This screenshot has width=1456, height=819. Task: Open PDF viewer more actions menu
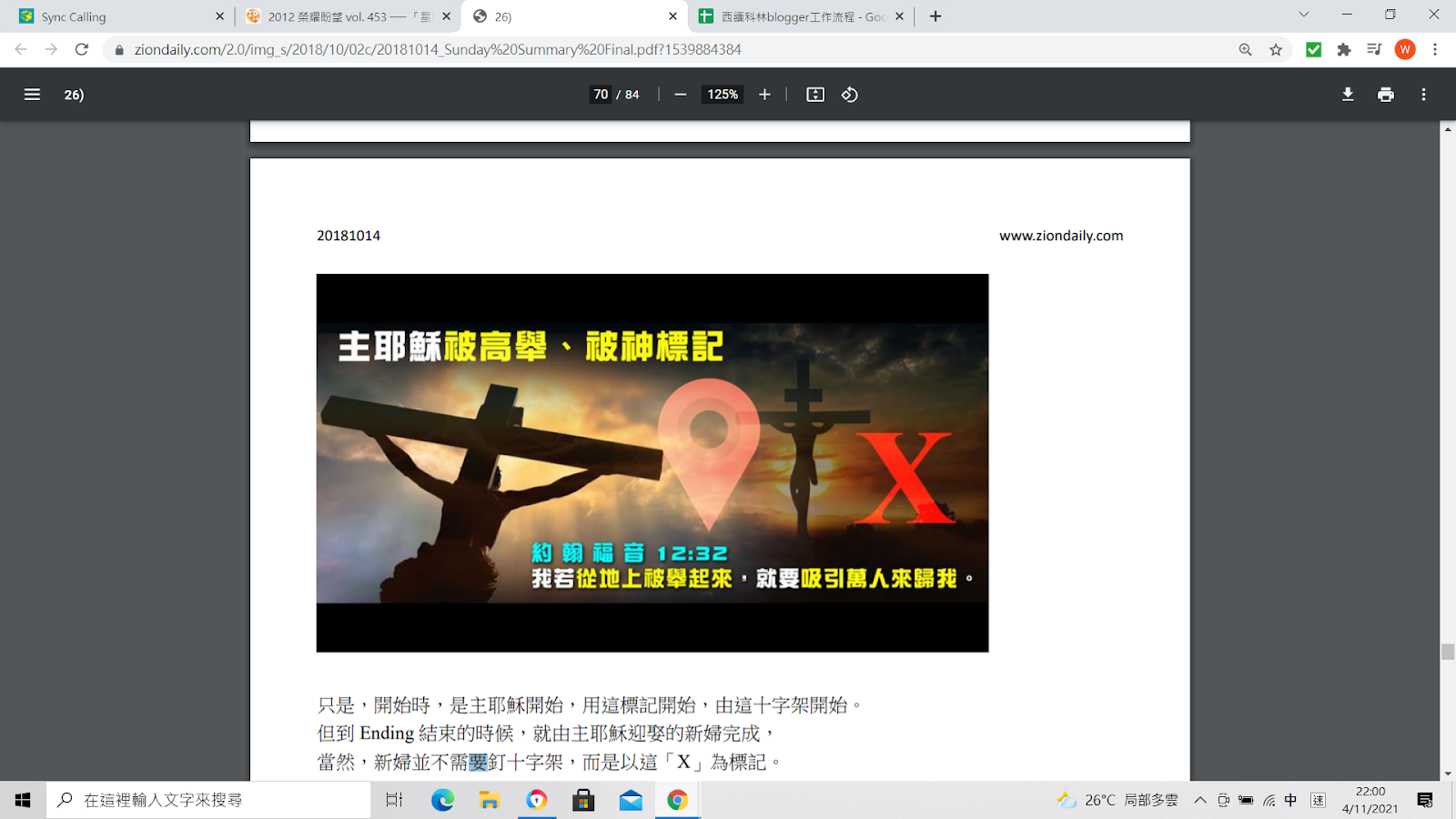pyautogui.click(x=1424, y=95)
